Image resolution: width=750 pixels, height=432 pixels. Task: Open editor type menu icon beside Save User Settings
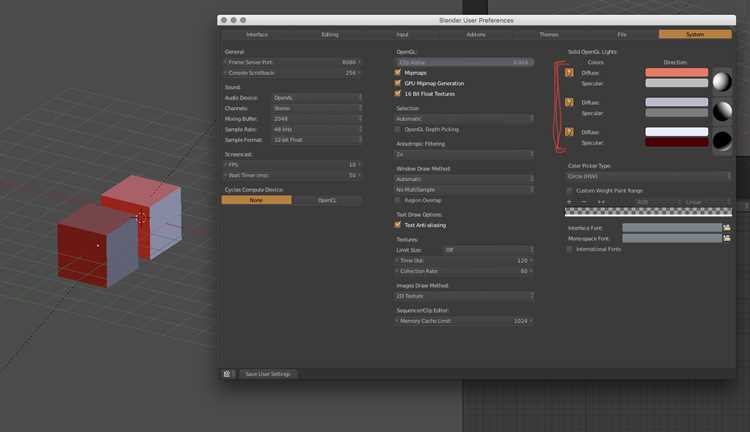click(x=228, y=374)
